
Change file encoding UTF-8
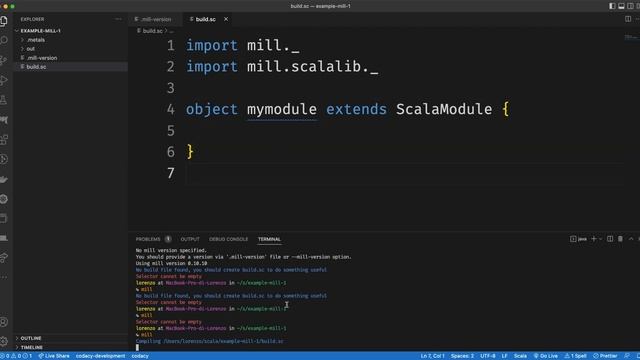[488, 356]
